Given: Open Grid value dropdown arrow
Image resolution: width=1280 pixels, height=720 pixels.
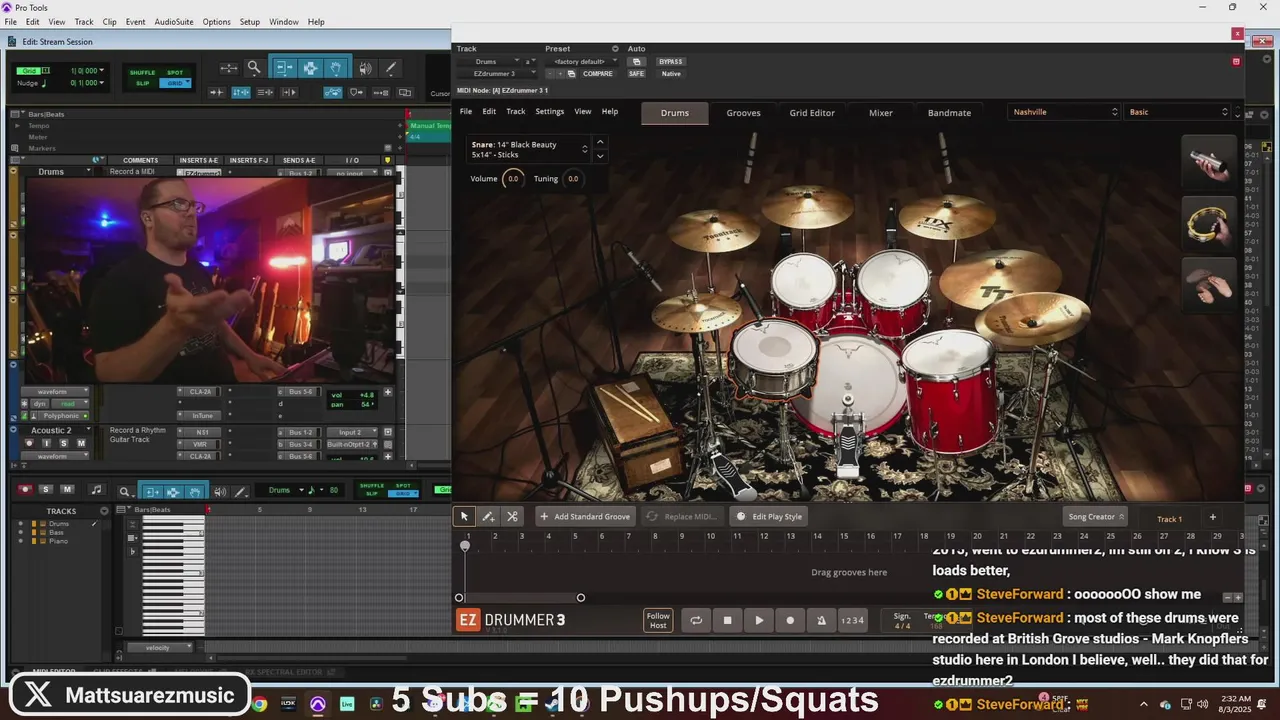Looking at the screenshot, I should (100, 71).
